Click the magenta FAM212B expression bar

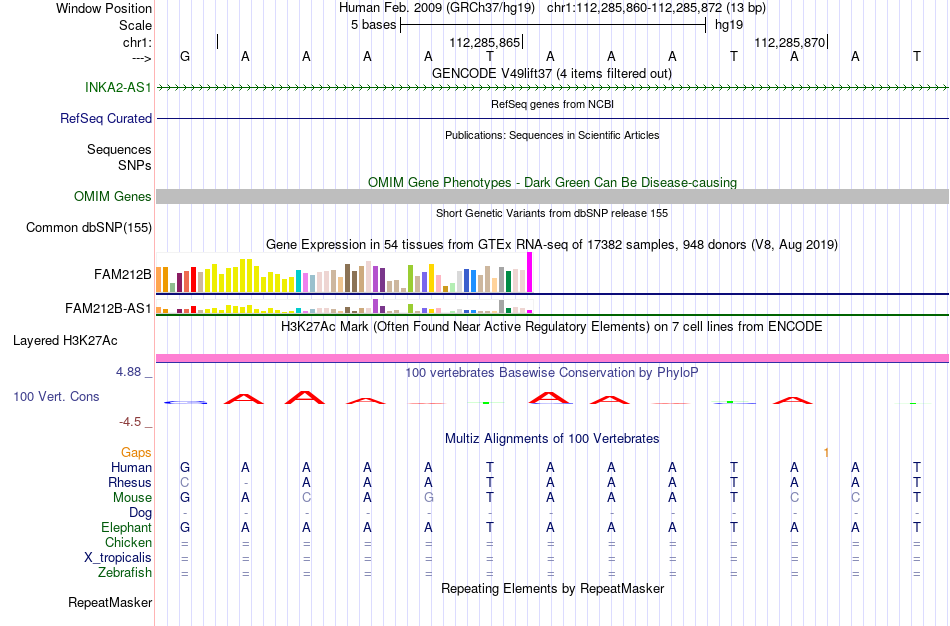click(530, 273)
